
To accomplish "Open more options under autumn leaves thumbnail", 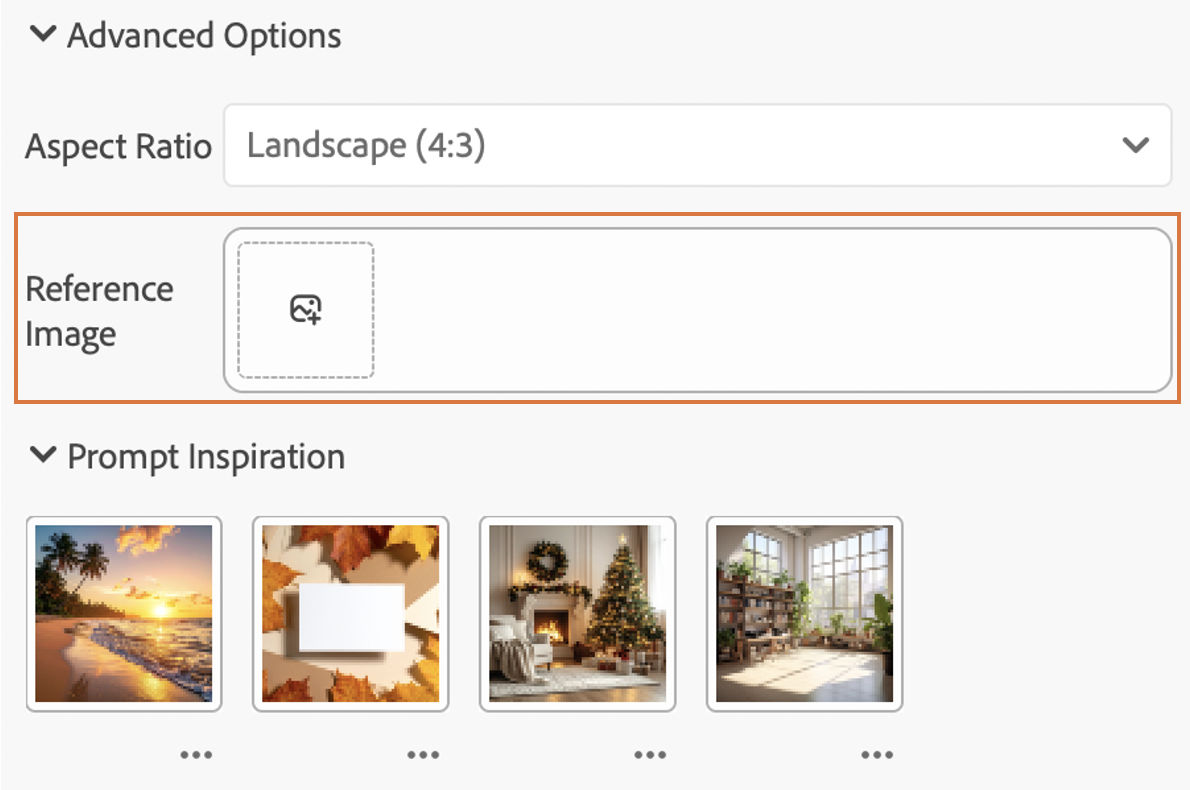I will tap(423, 754).
